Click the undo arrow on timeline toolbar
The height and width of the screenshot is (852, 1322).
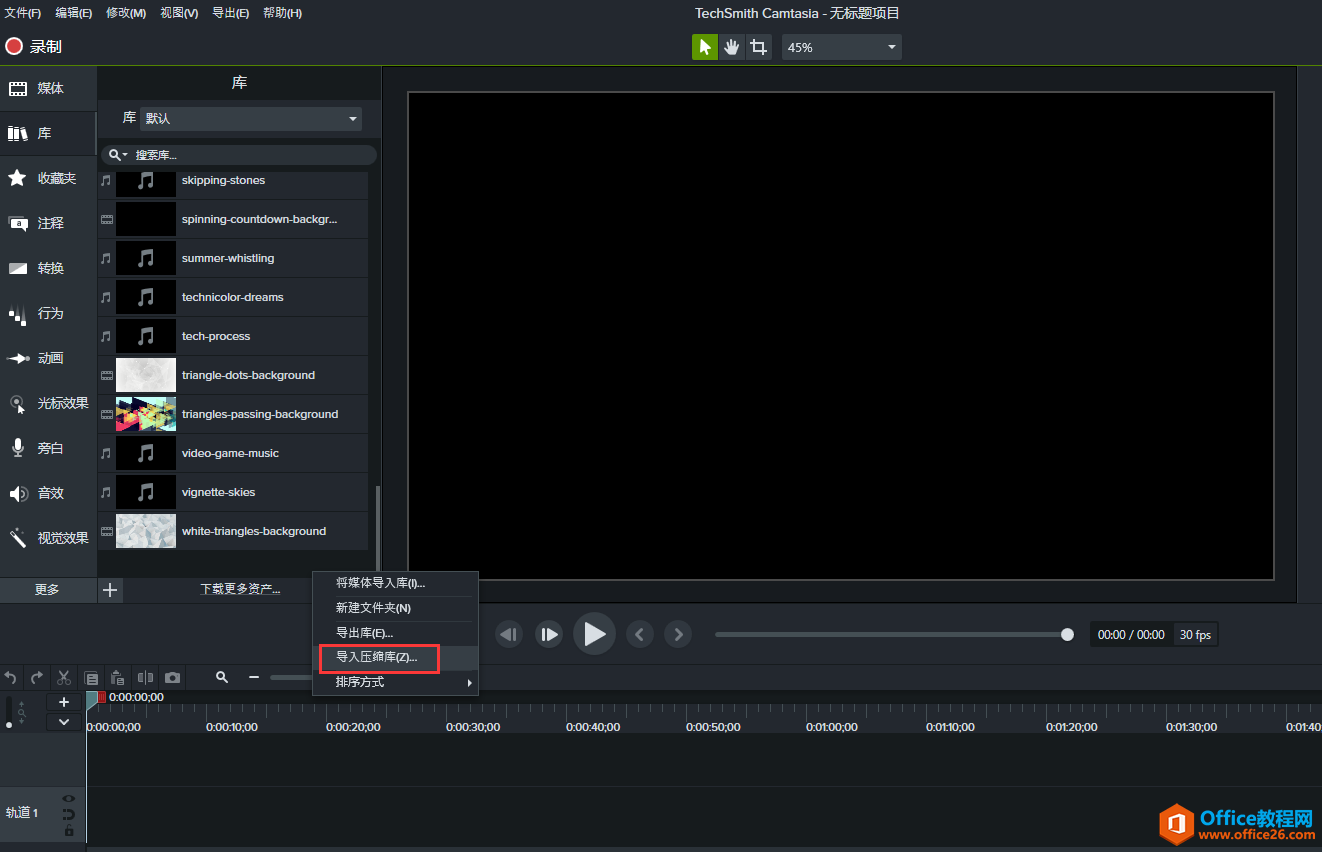click(11, 678)
